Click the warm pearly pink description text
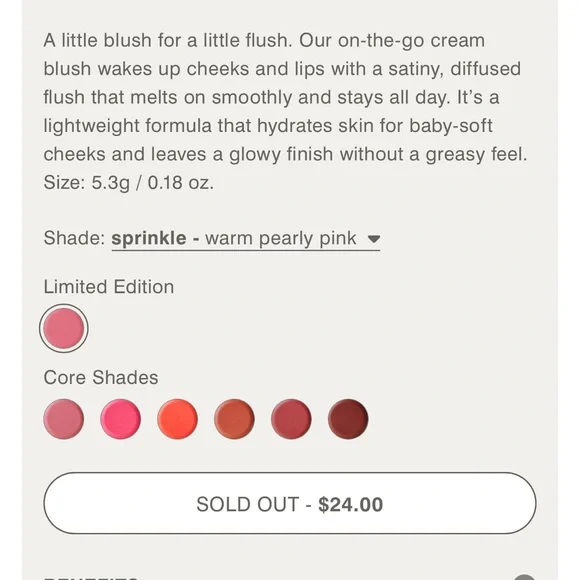 (281, 239)
